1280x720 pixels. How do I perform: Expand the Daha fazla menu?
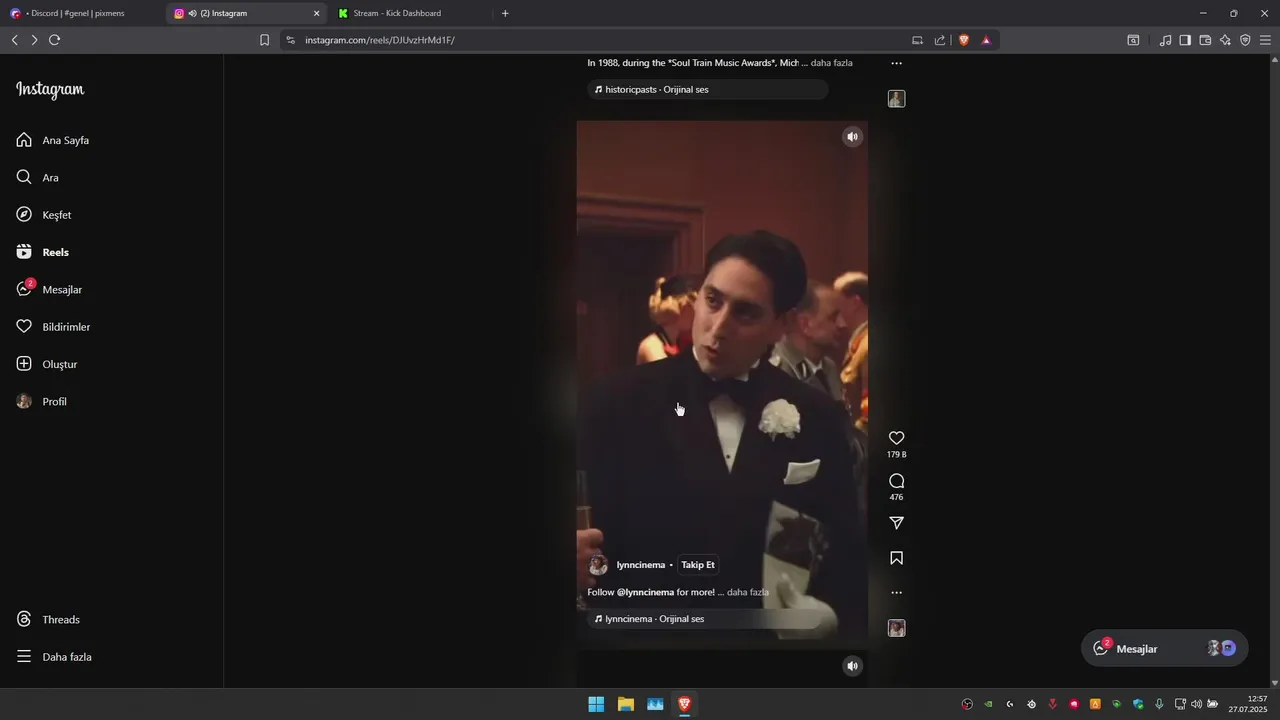click(54, 657)
